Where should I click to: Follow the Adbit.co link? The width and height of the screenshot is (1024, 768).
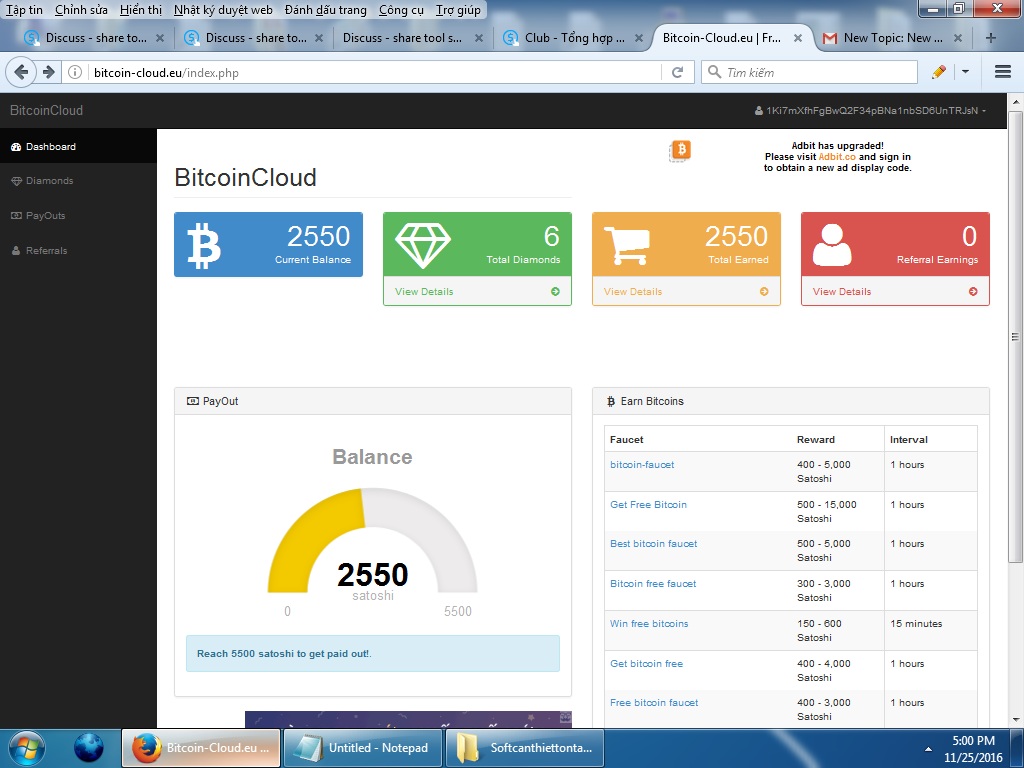[837, 157]
